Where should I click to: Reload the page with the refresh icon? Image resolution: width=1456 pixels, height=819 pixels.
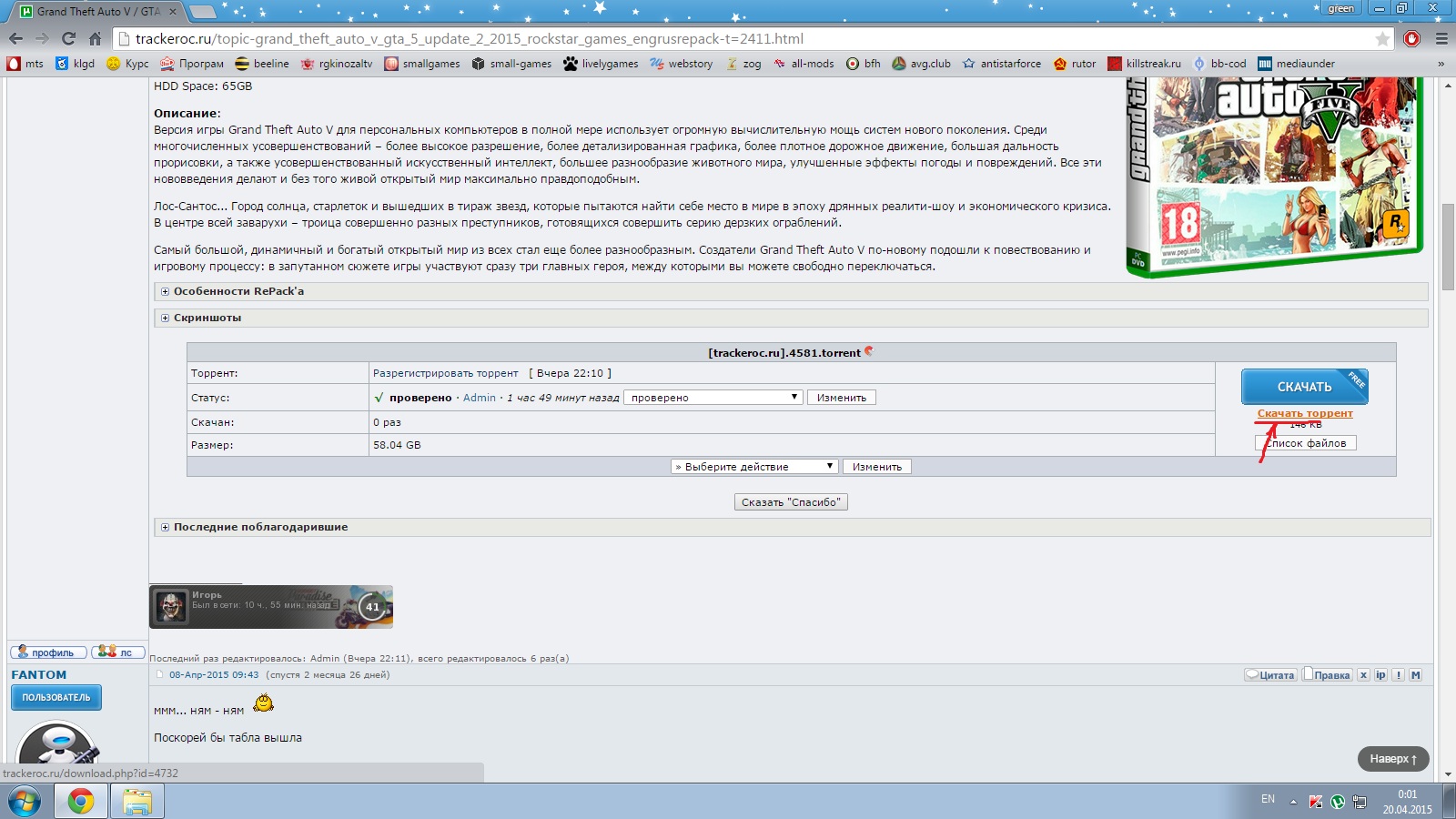point(68,39)
